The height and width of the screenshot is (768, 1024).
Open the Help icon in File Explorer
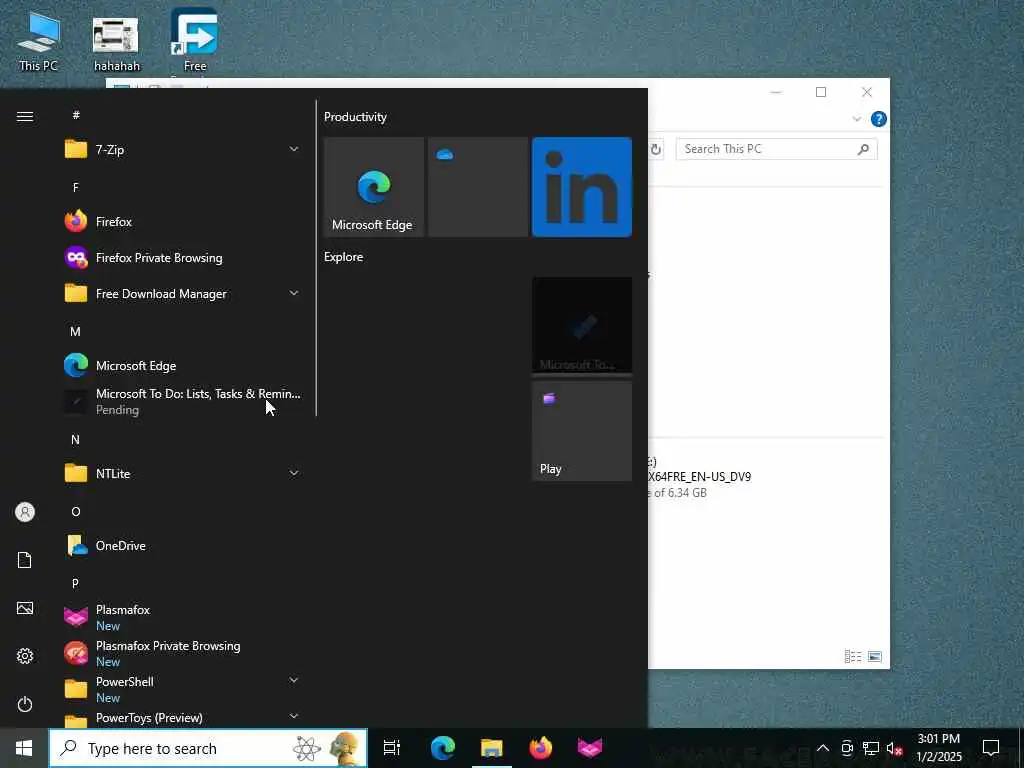879,119
